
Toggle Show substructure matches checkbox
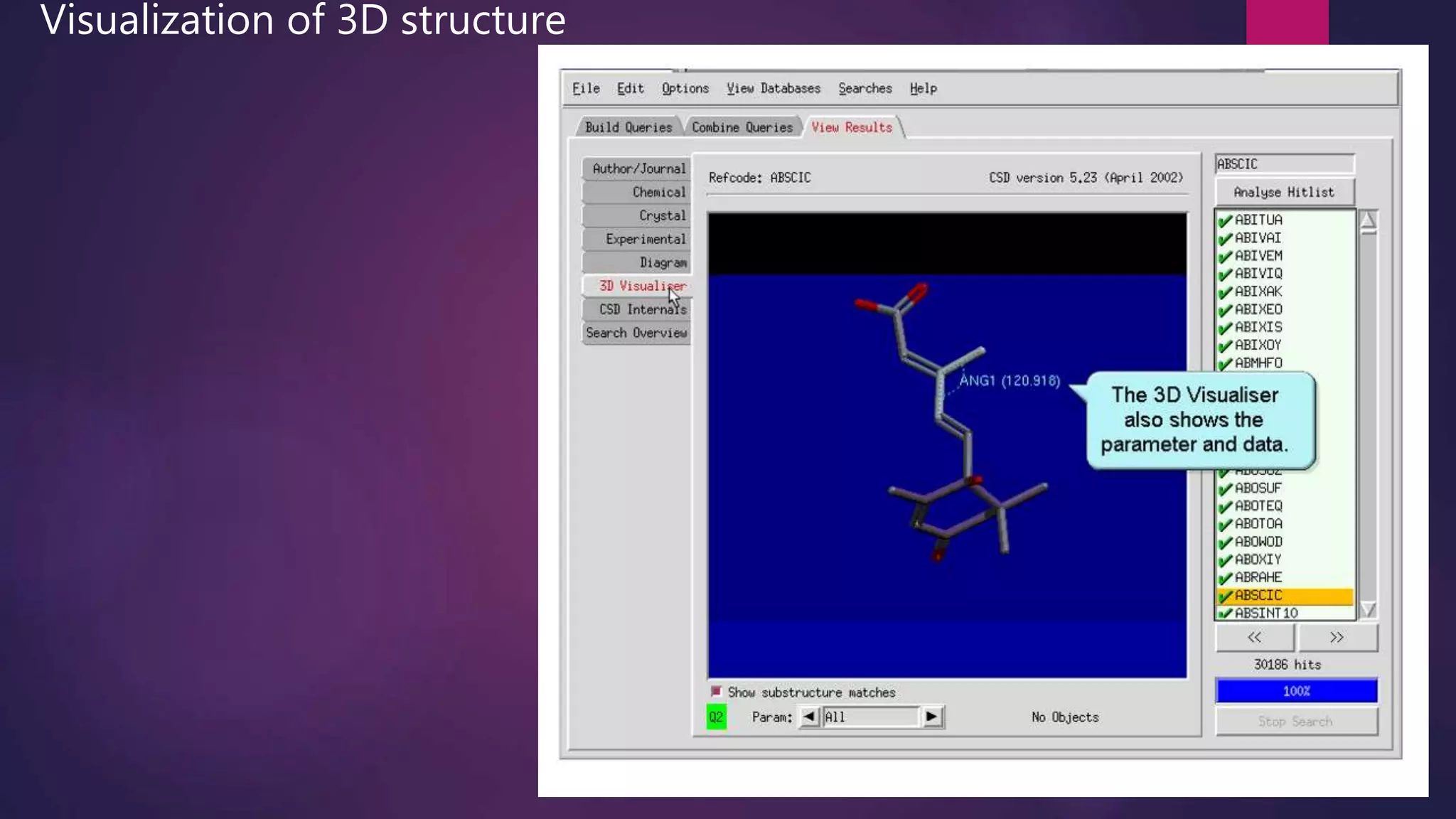point(716,692)
